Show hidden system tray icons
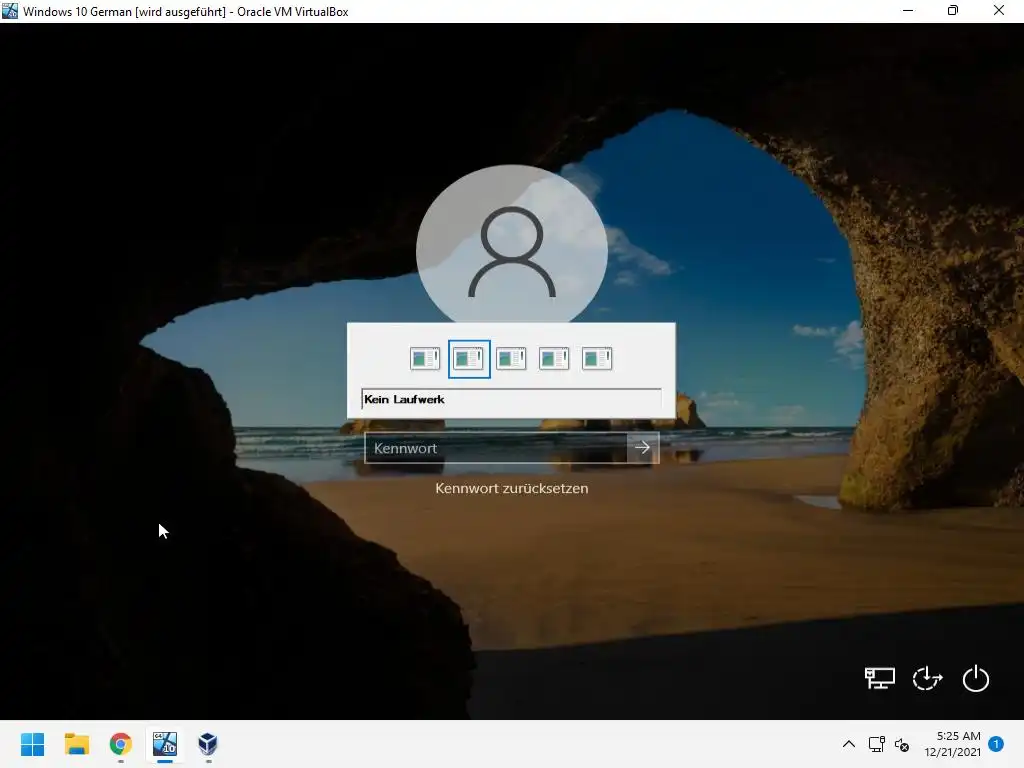Screen dimensions: 1024x768 [848, 744]
